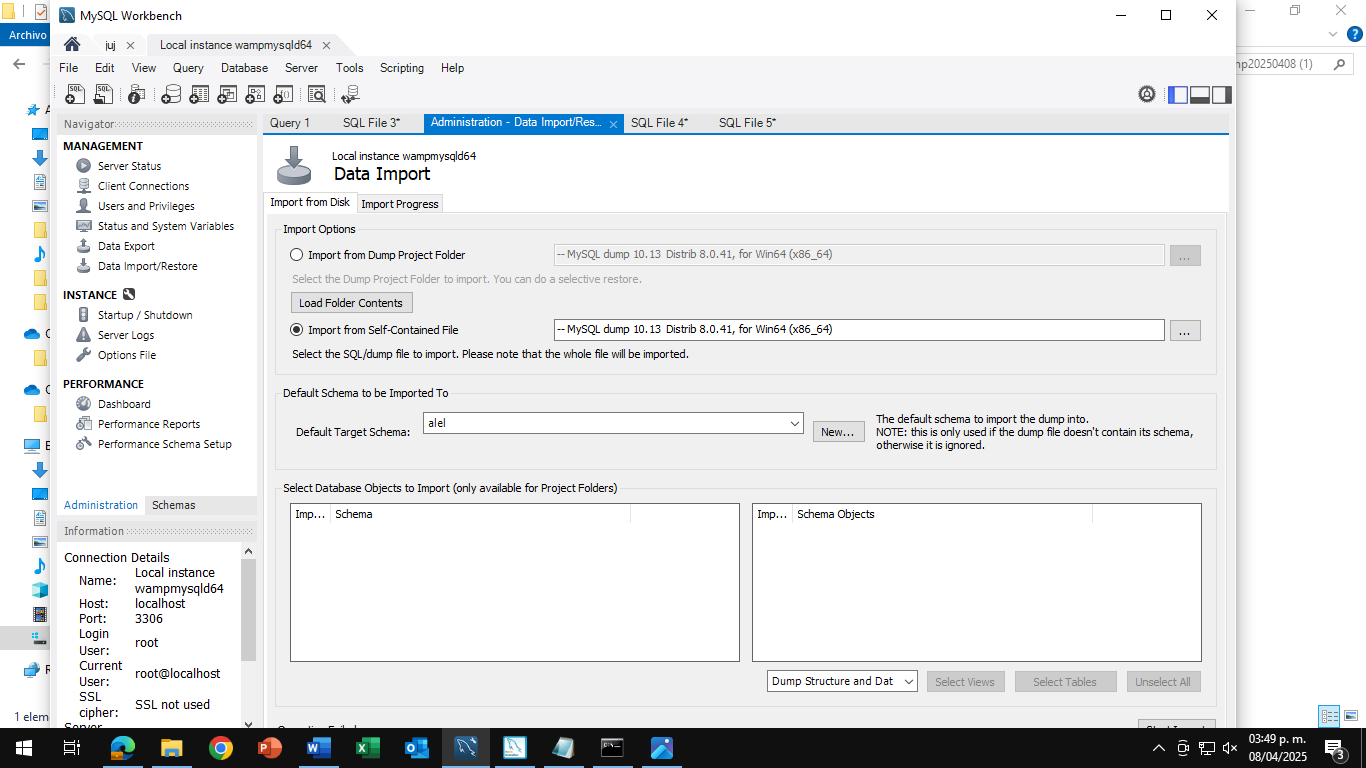The image size is (1366, 768).
Task: Toggle the left sidebar panel icon
Action: pyautogui.click(x=1178, y=94)
